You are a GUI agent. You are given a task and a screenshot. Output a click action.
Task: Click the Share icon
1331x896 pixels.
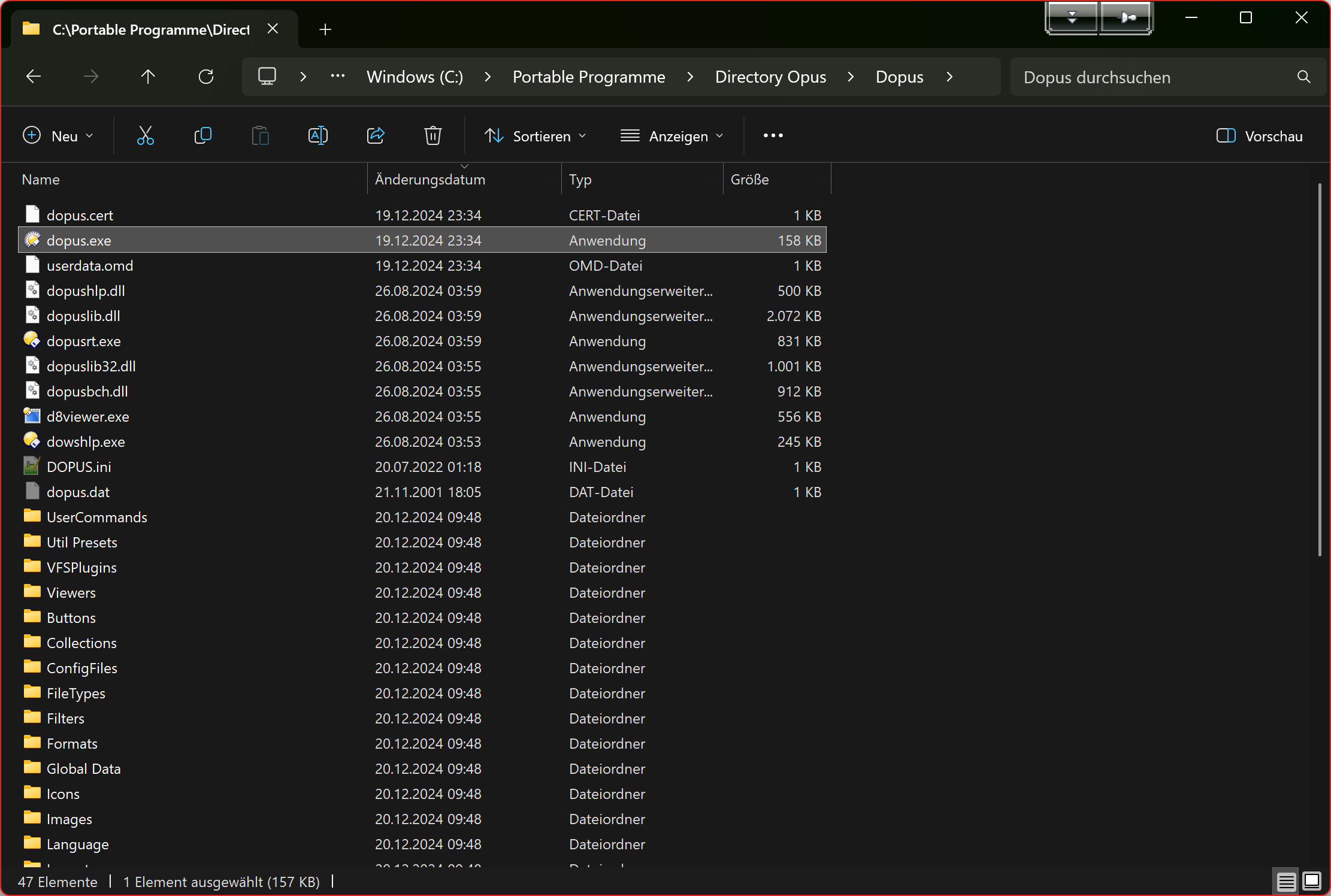376,136
